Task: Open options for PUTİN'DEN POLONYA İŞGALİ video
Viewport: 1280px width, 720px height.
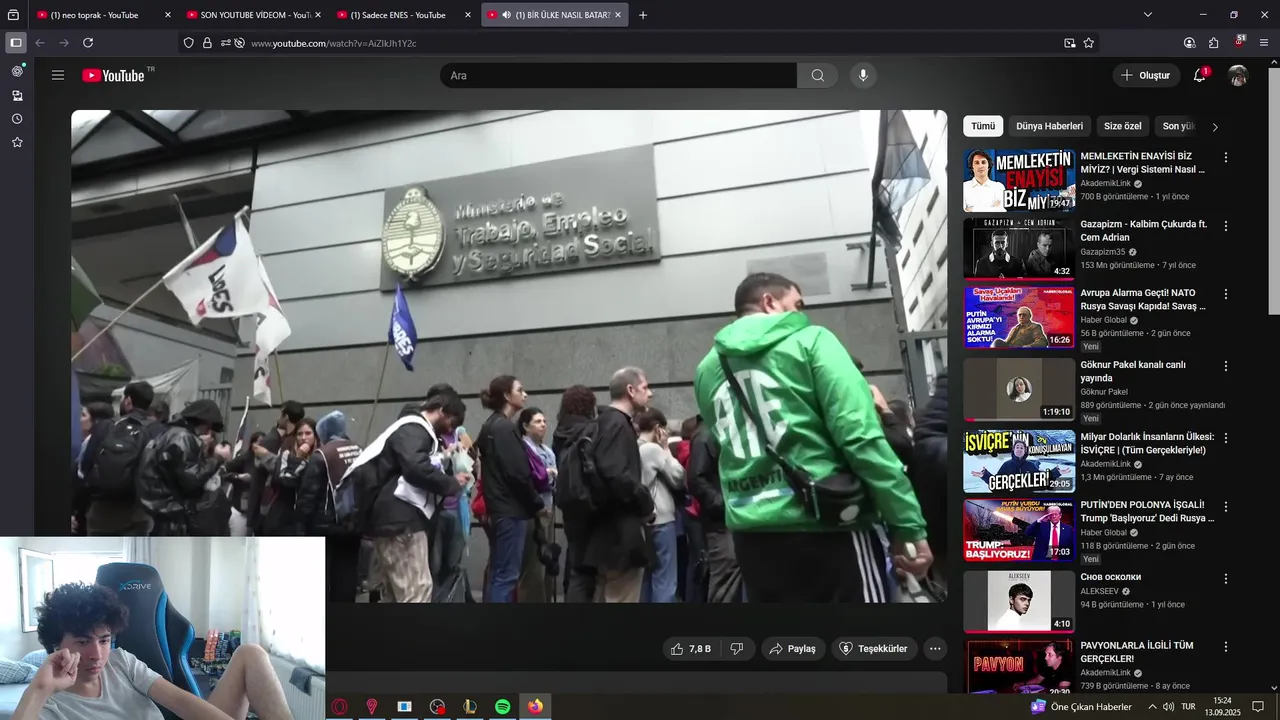Action: click(1226, 507)
